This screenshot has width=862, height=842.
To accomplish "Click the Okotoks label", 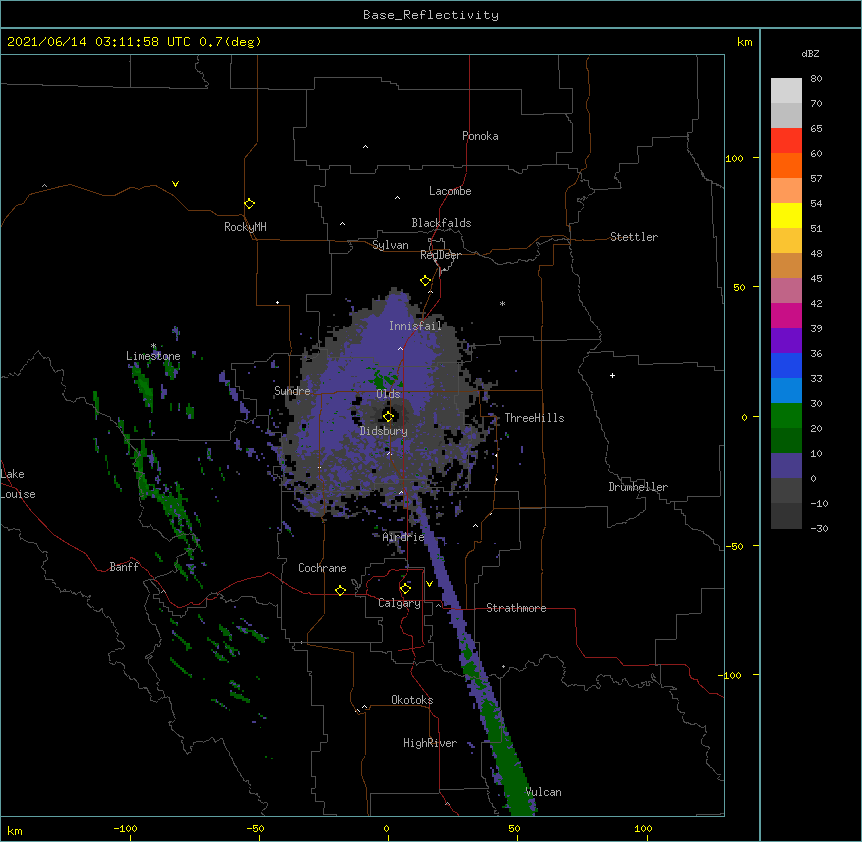I will point(412,700).
